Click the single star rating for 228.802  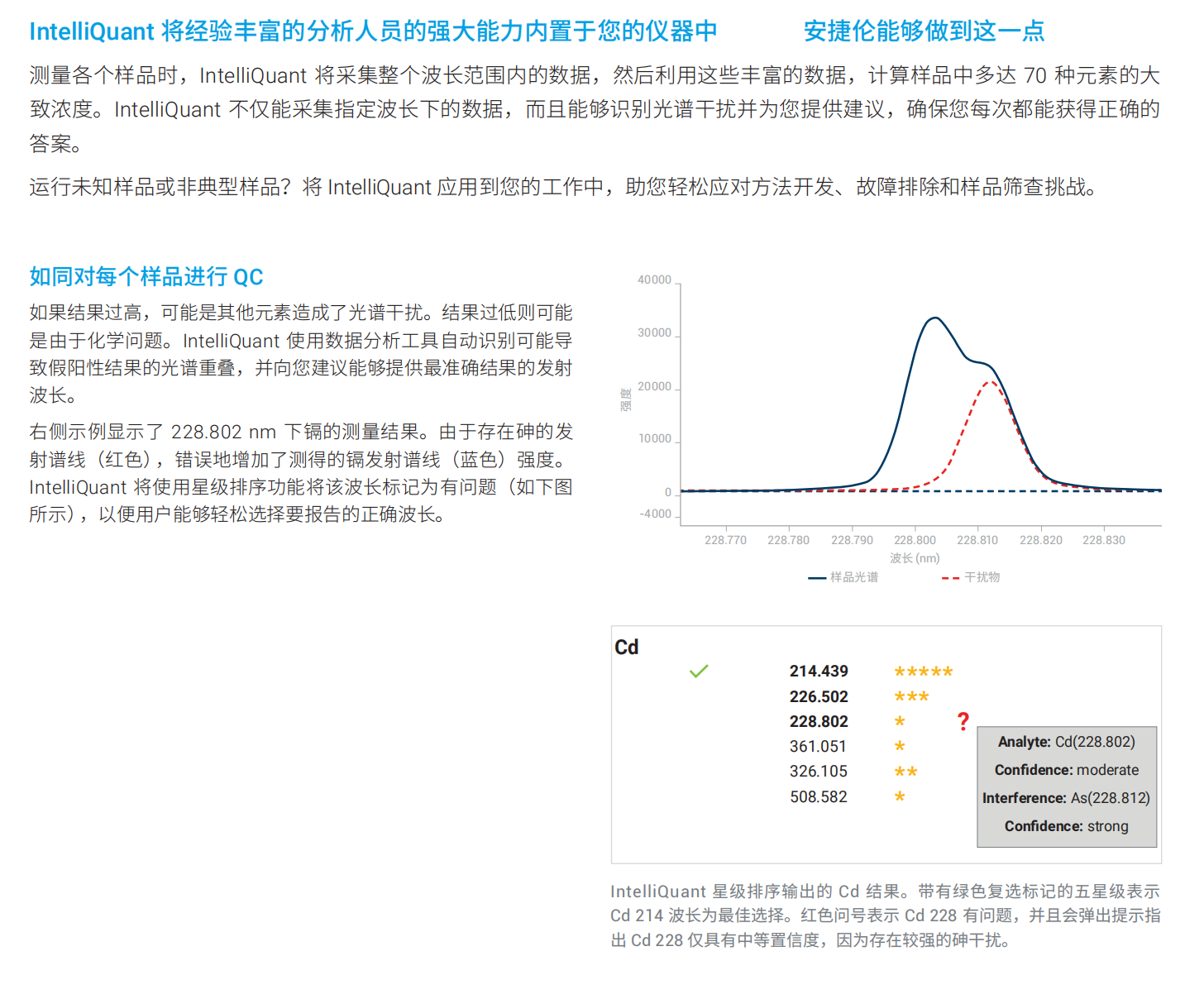(900, 721)
